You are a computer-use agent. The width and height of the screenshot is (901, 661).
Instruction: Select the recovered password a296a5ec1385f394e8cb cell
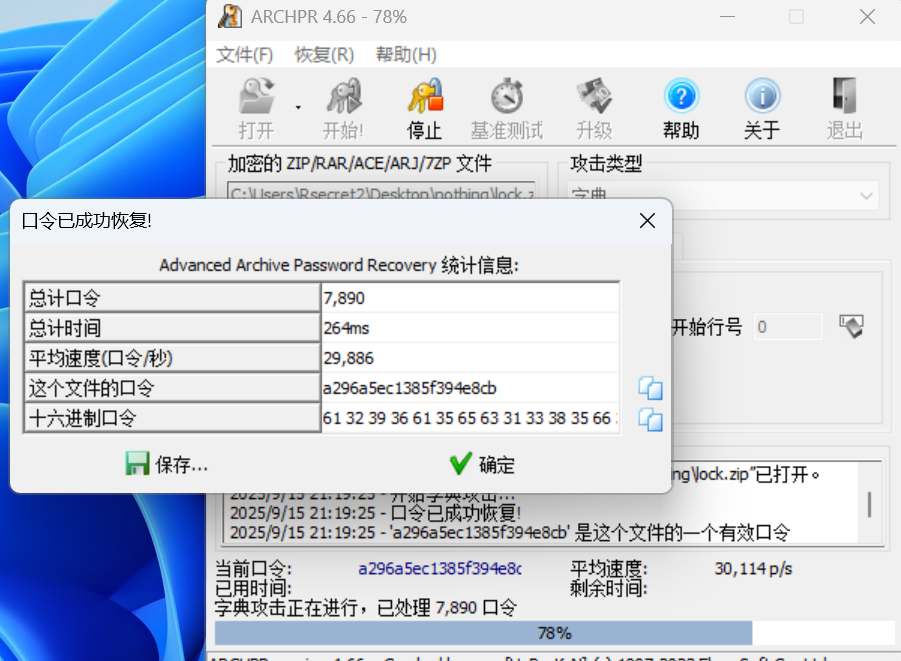(470, 388)
